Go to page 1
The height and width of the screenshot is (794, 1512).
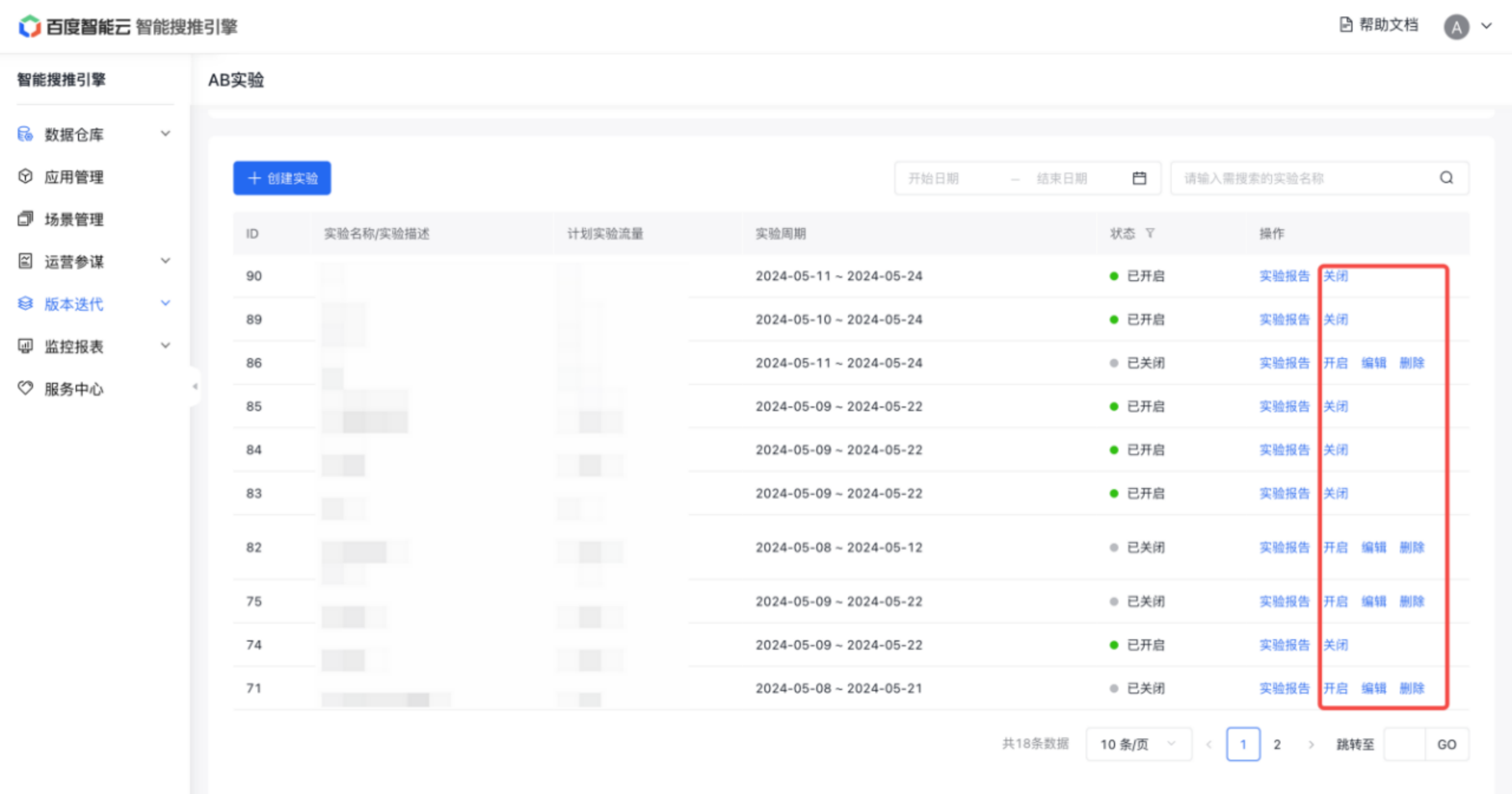(x=1243, y=744)
